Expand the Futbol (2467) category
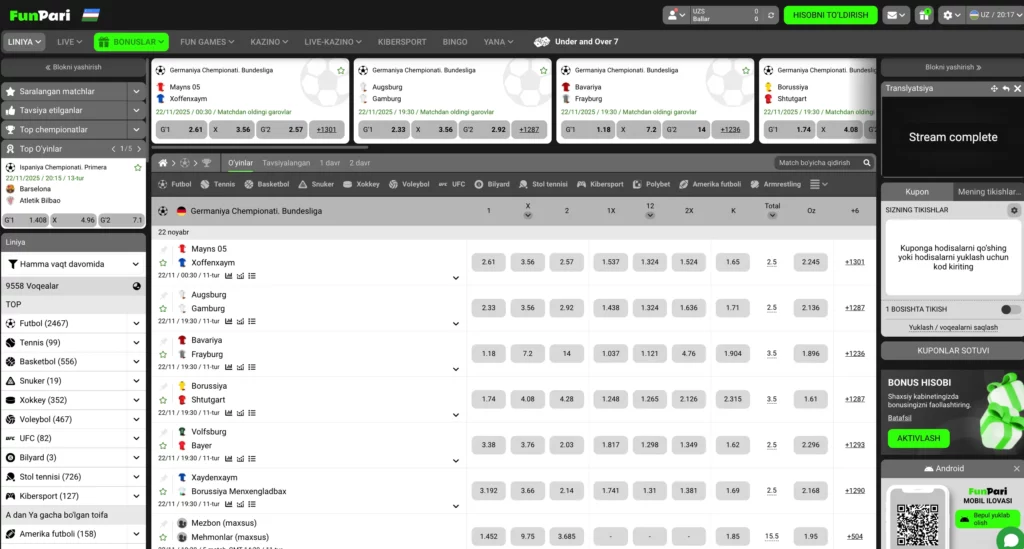This screenshot has width=1024, height=549. (x=136, y=323)
